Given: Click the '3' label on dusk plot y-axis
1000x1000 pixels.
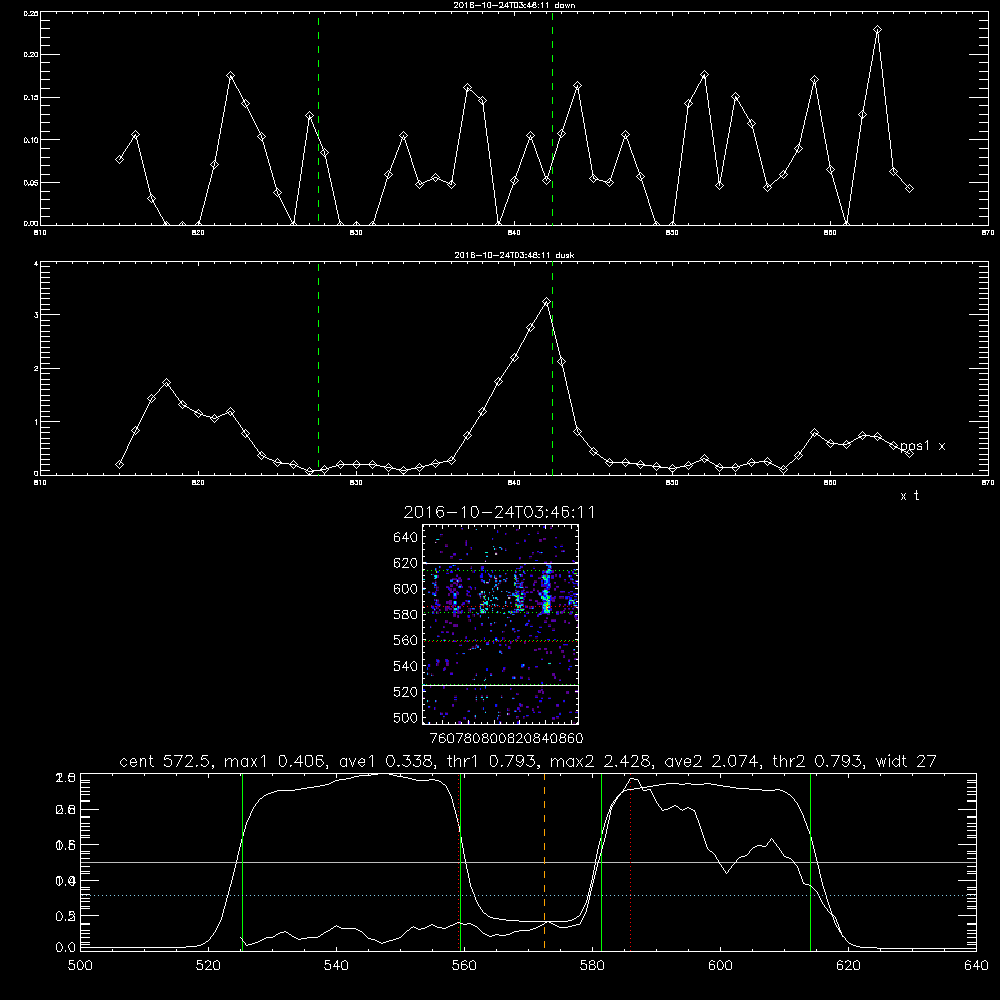Looking at the screenshot, I should (x=36, y=315).
